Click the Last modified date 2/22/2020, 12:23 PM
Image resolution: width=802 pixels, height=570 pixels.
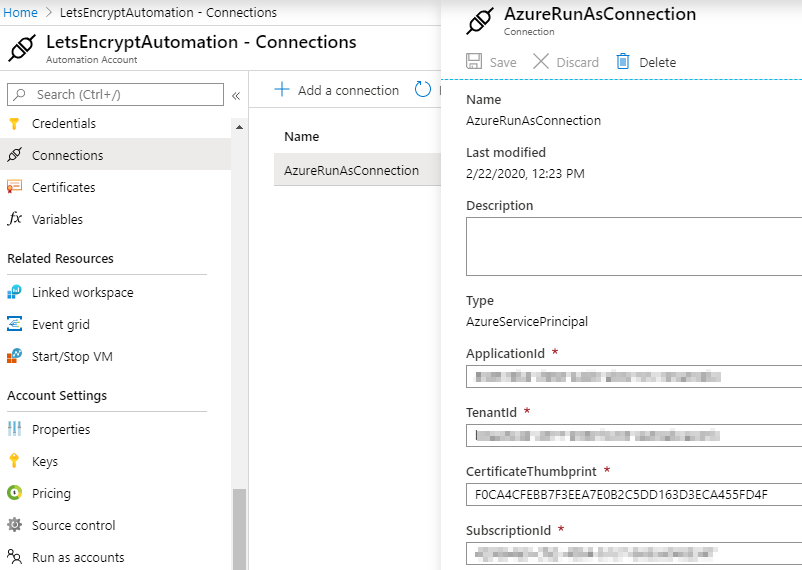(x=525, y=173)
